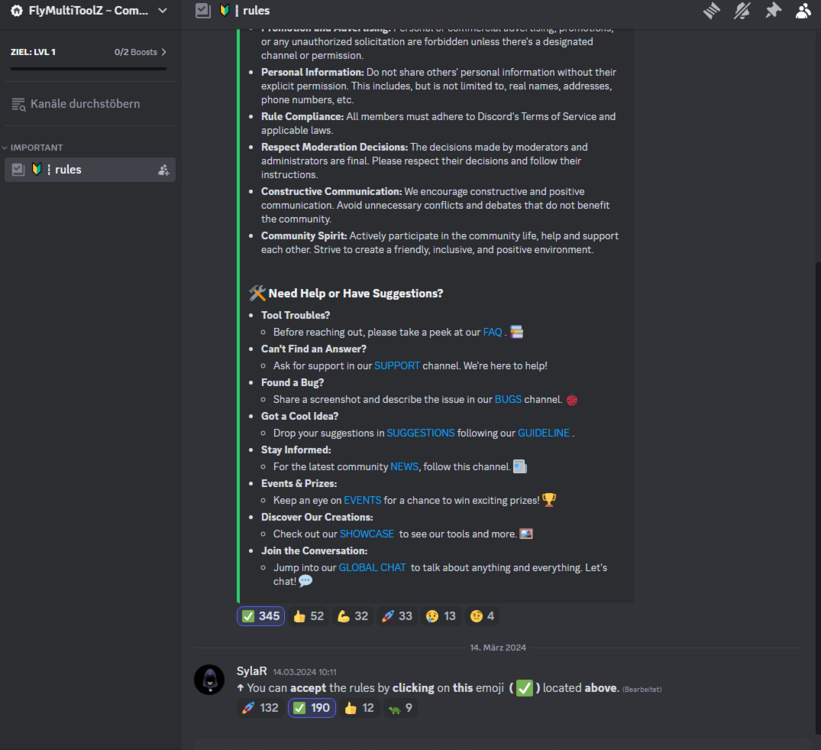Screen dimensions: 821x750
Task: Follow the GLOBAL CHAT channel link
Action: point(372,568)
